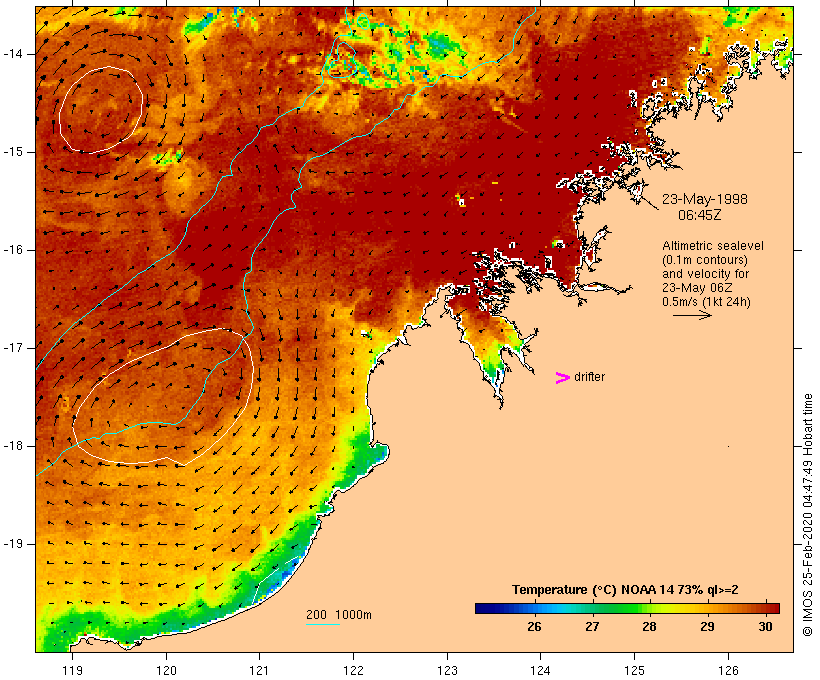Click the colorbar tick label '29'

[707, 626]
